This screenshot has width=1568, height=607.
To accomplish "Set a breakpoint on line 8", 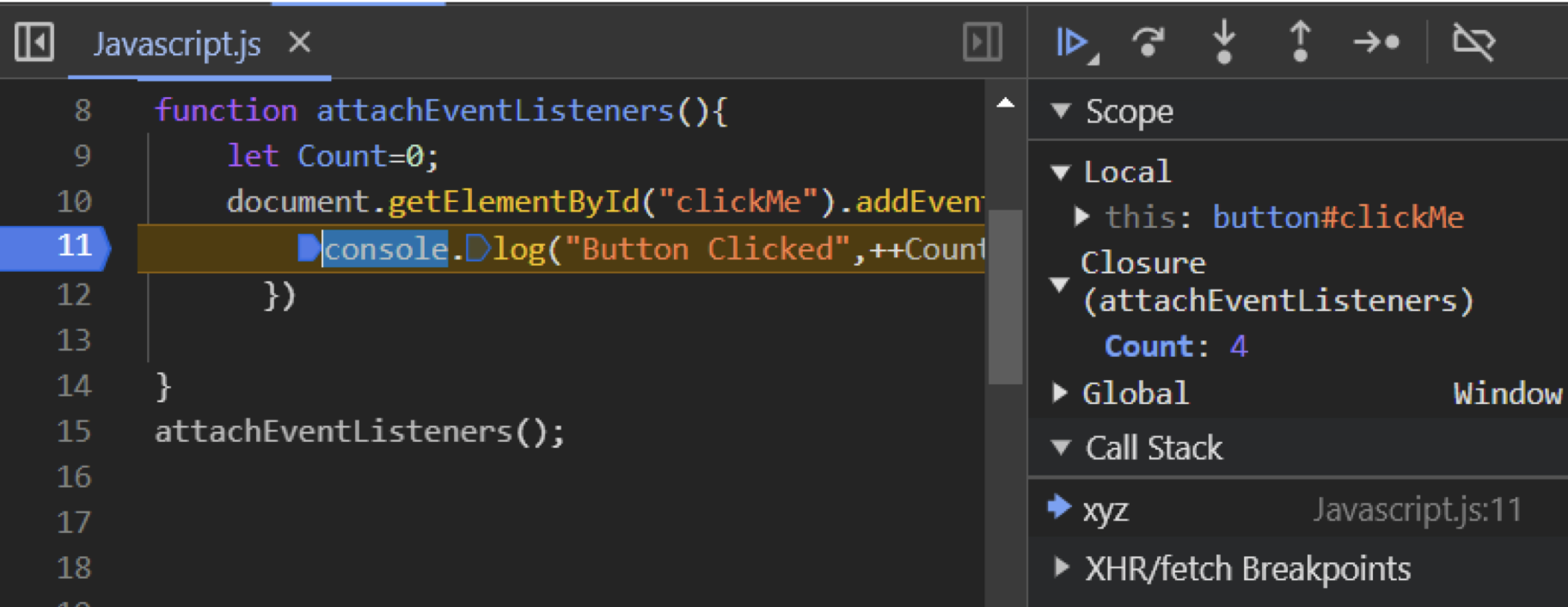I will click(x=82, y=110).
